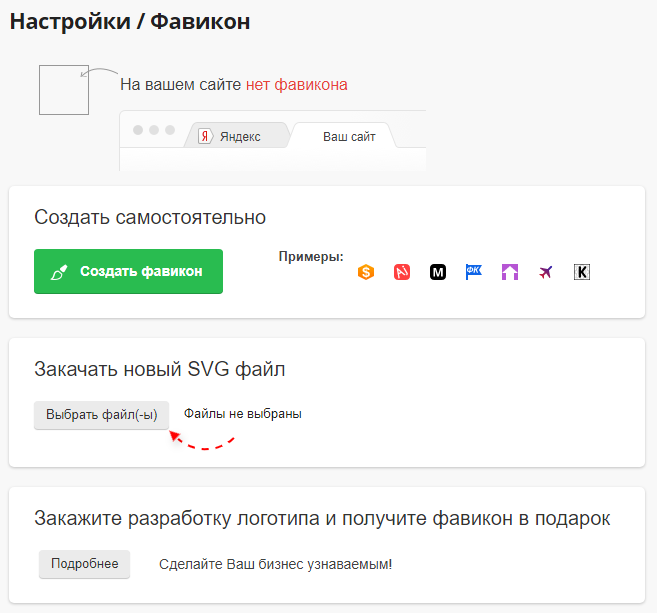Image resolution: width=657 pixels, height=613 pixels.
Task: Click the red Я Yandex tab icon
Action: (x=205, y=136)
